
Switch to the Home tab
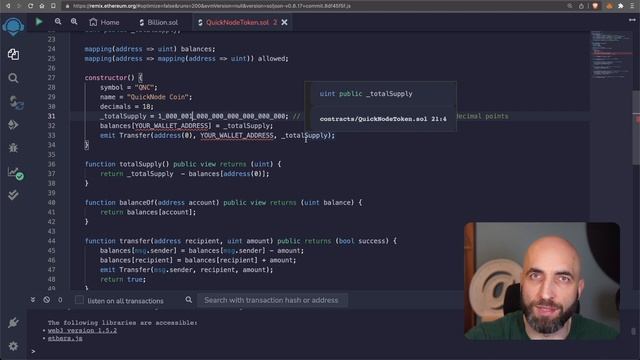click(x=104, y=22)
